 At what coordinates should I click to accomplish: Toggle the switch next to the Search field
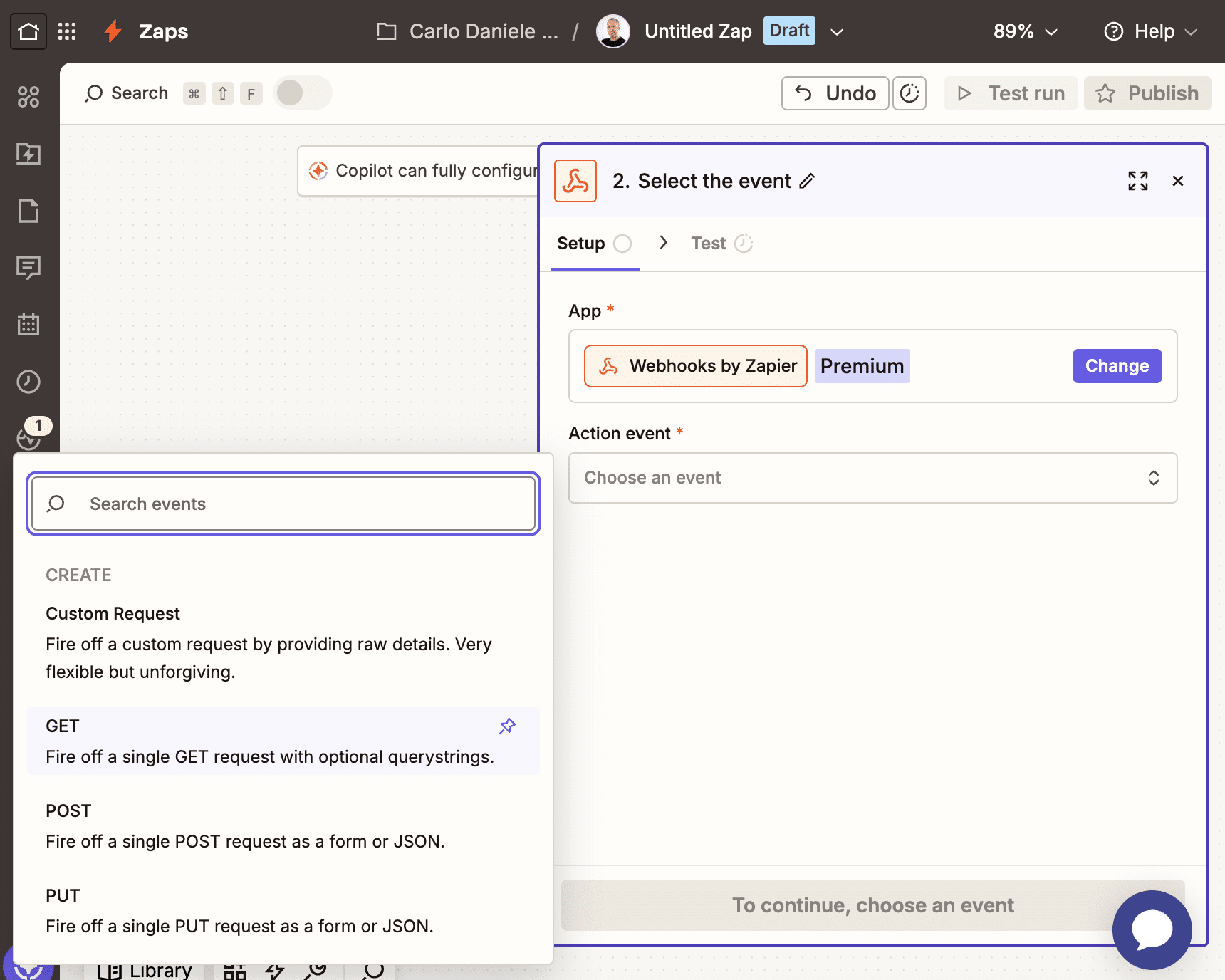302,93
